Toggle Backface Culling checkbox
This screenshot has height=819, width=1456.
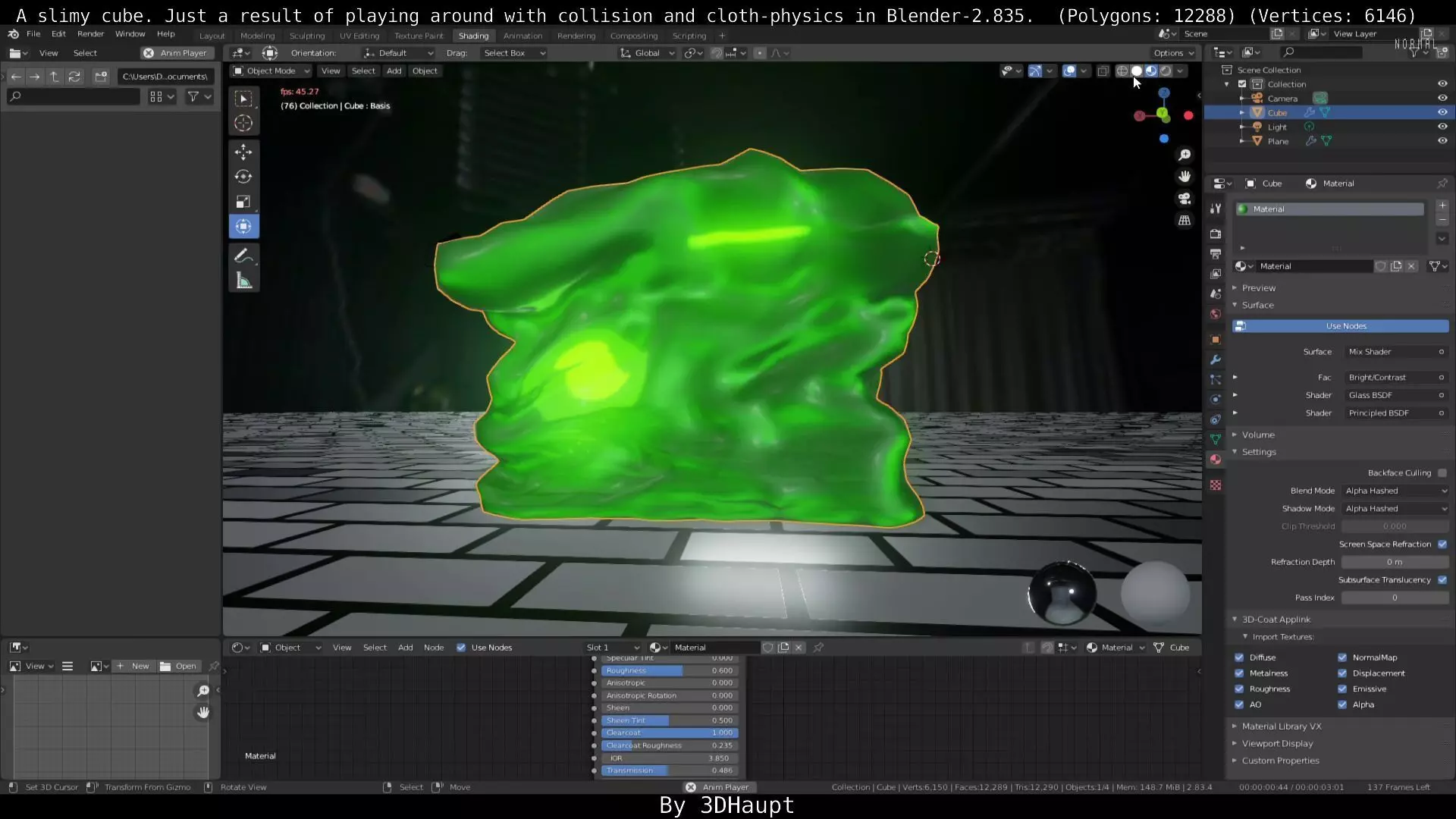pyautogui.click(x=1442, y=472)
